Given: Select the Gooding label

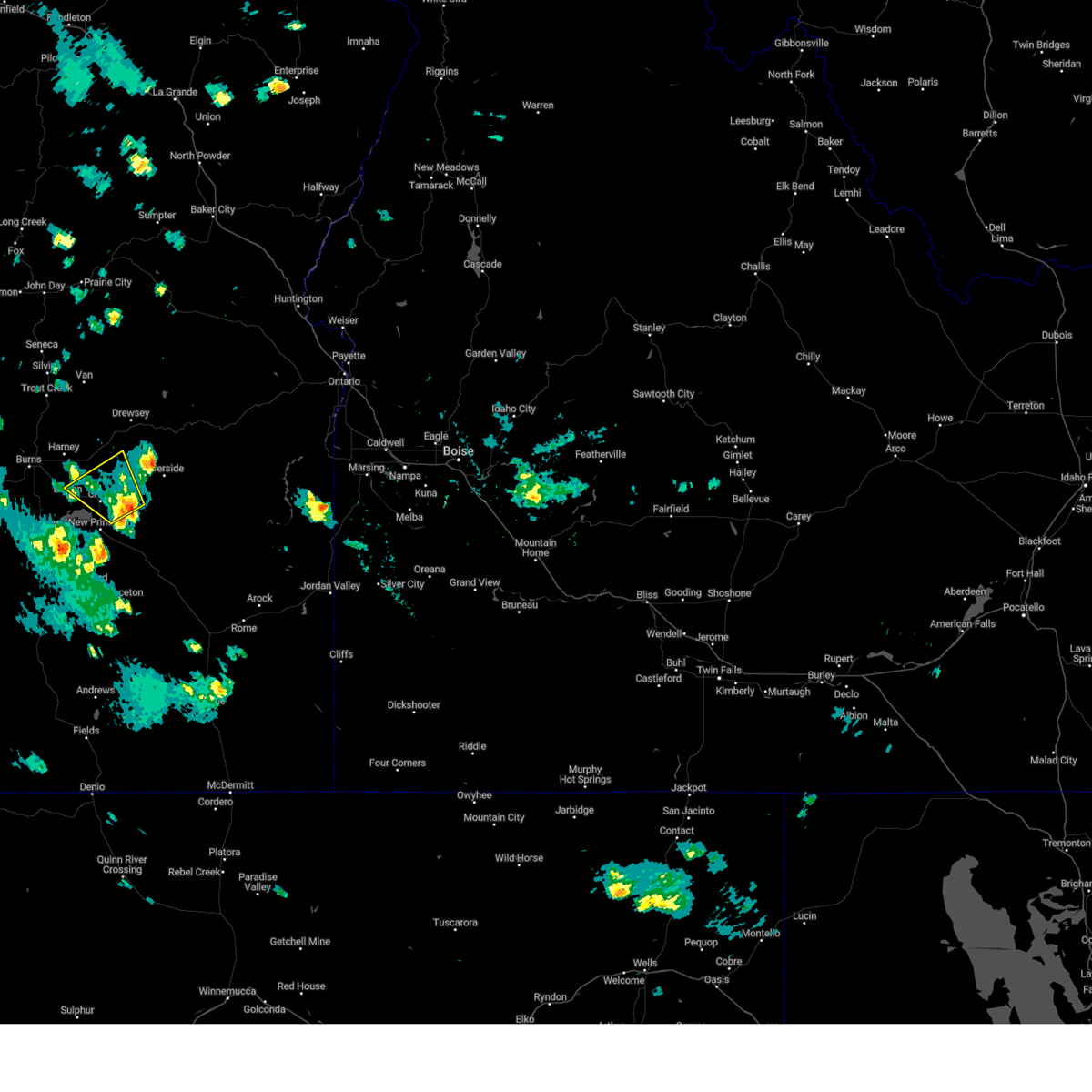Looking at the screenshot, I should tap(682, 592).
